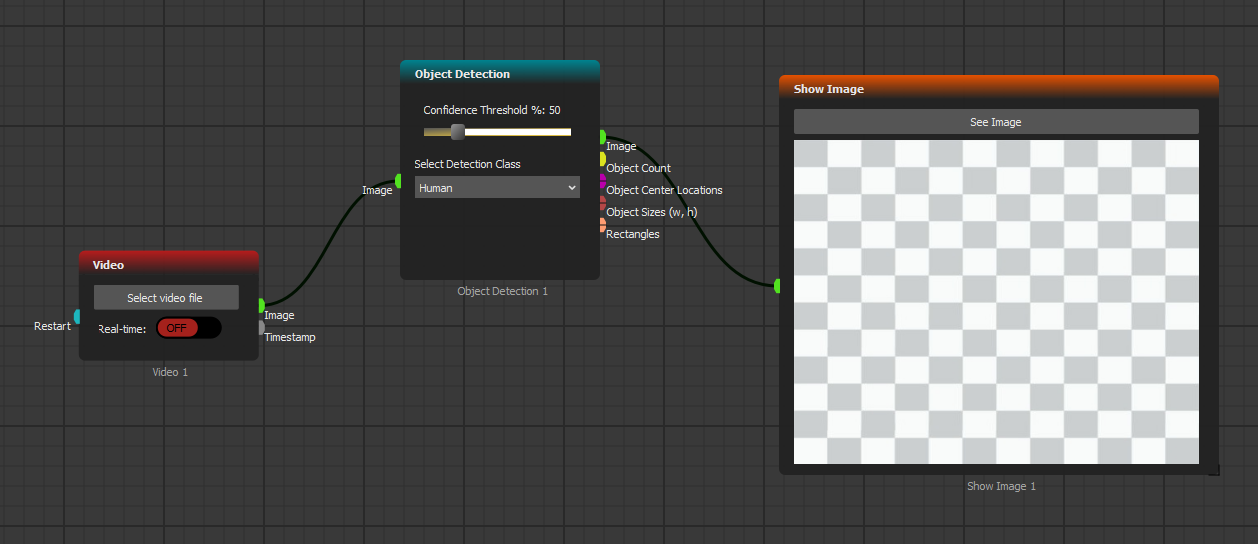This screenshot has width=1258, height=544.
Task: Select the Video node title bar
Action: coord(168,265)
